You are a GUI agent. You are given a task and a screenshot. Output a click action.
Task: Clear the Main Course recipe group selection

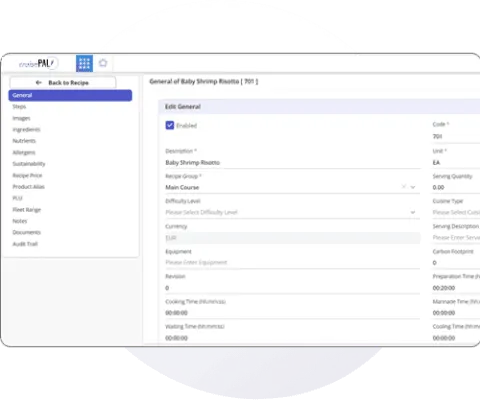point(404,187)
